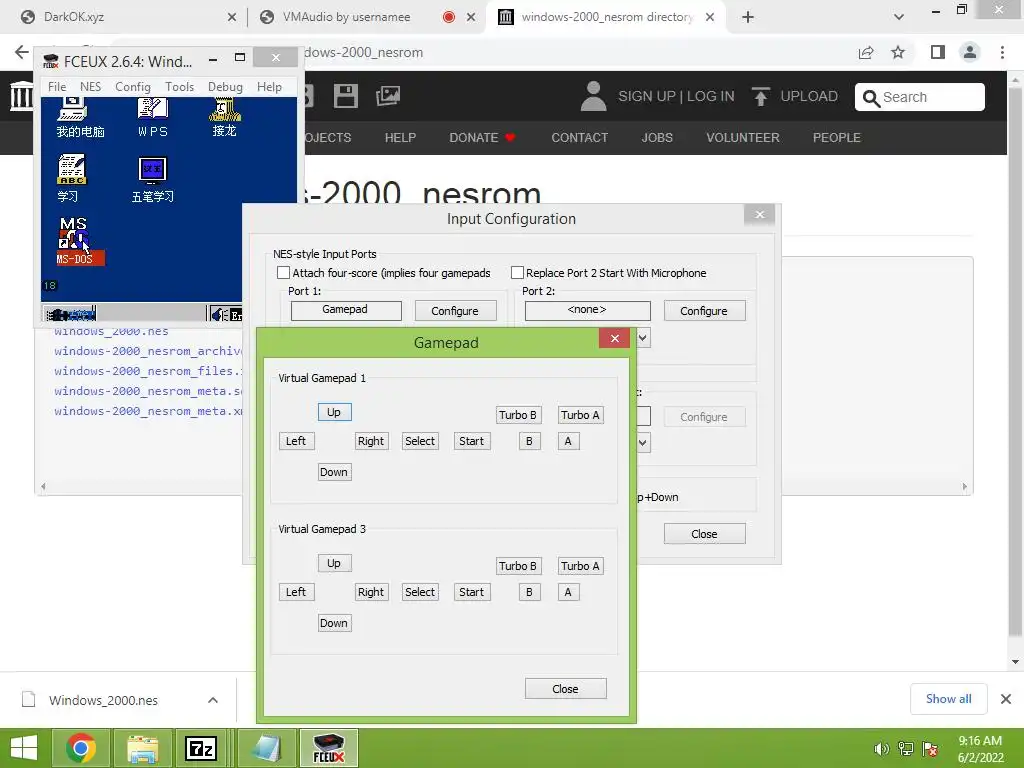Bind Start on Virtual Gamepad 3
Viewport: 1024px width, 768px height.
pyautogui.click(x=472, y=592)
